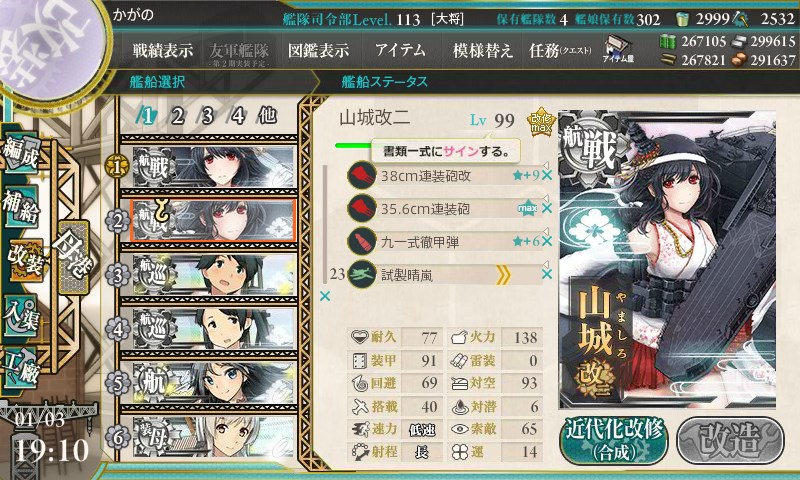Click the 試製晴嵐 seaplane equipment icon
800x480 pixels.
(362, 275)
